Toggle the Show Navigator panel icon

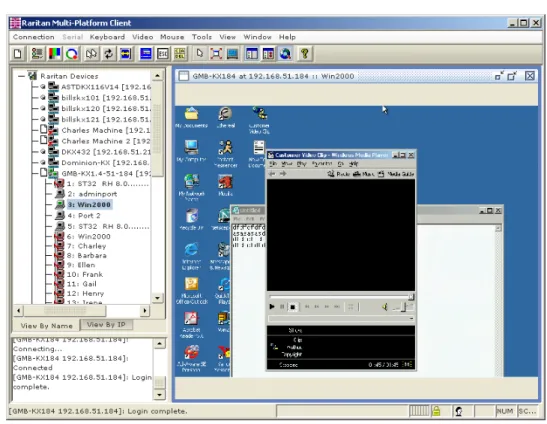coord(252,54)
